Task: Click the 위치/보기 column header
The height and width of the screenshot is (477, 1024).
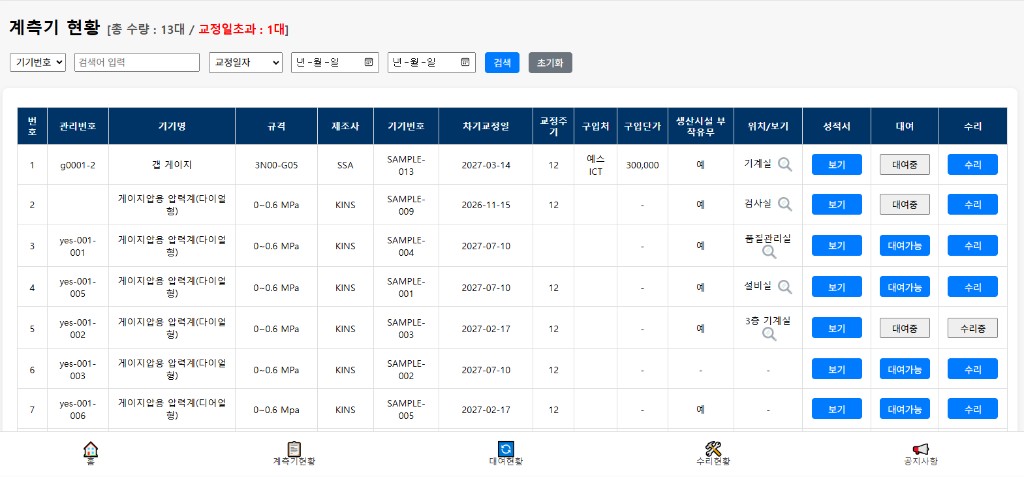Action: click(x=768, y=126)
